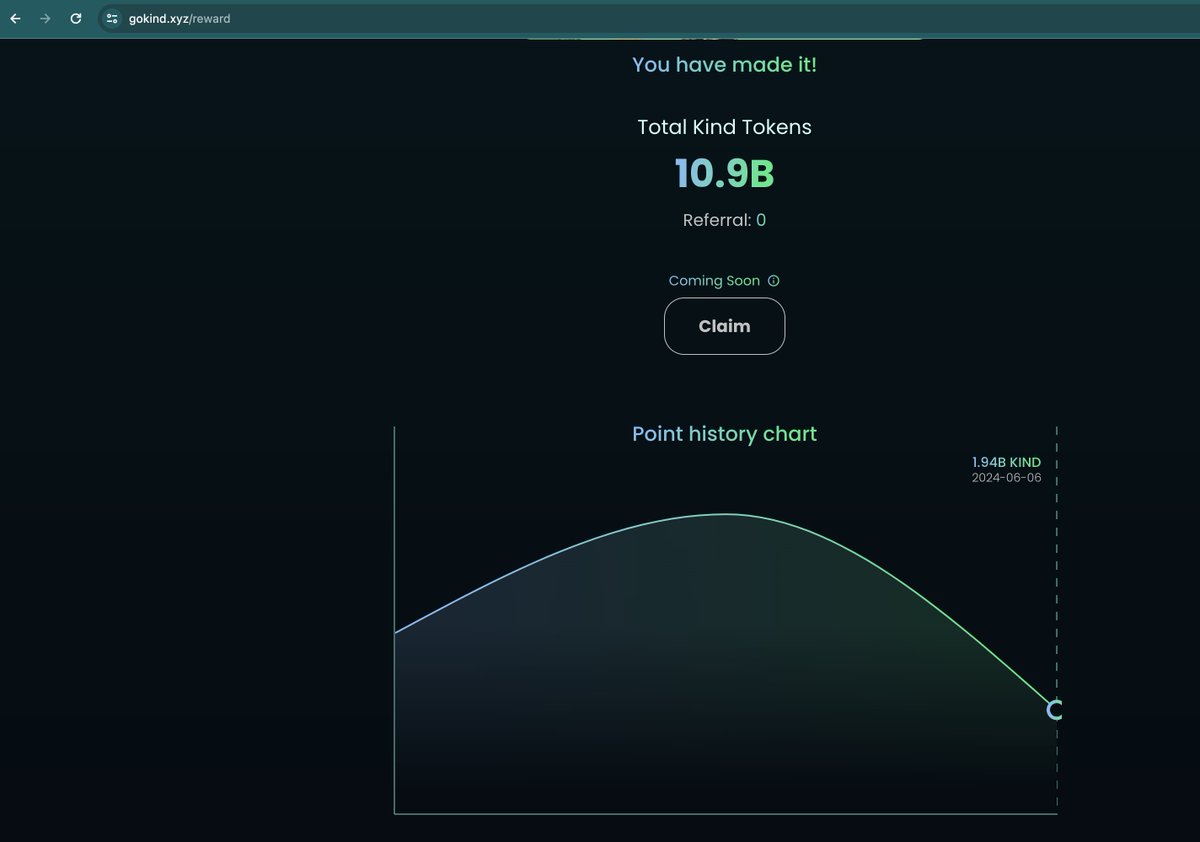Viewport: 1200px width, 842px height.
Task: Click the 10.9B token total
Action: 724,173
